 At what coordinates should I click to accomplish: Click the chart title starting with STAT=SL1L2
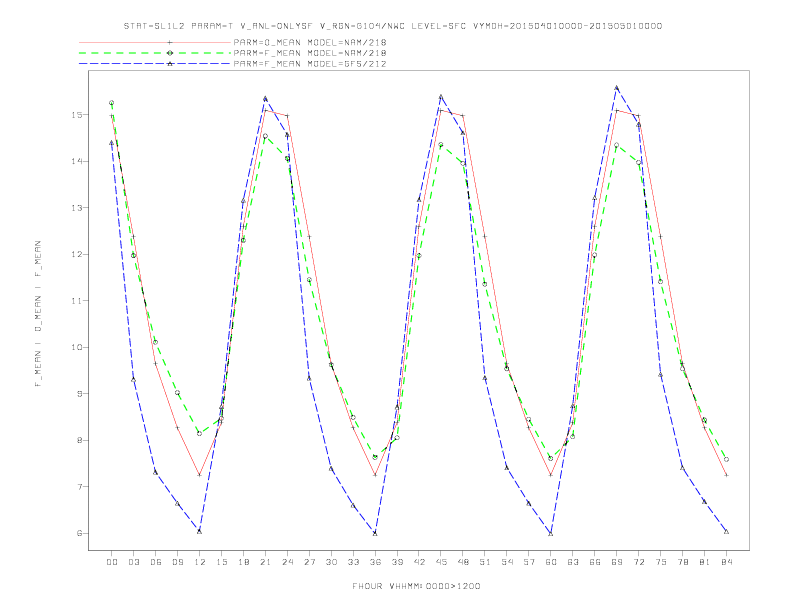[x=393, y=26]
